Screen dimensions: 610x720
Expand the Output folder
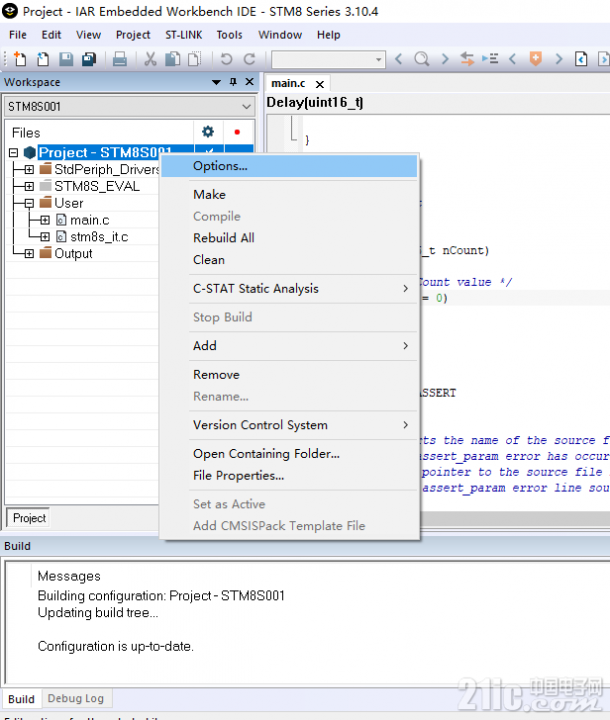tap(29, 253)
